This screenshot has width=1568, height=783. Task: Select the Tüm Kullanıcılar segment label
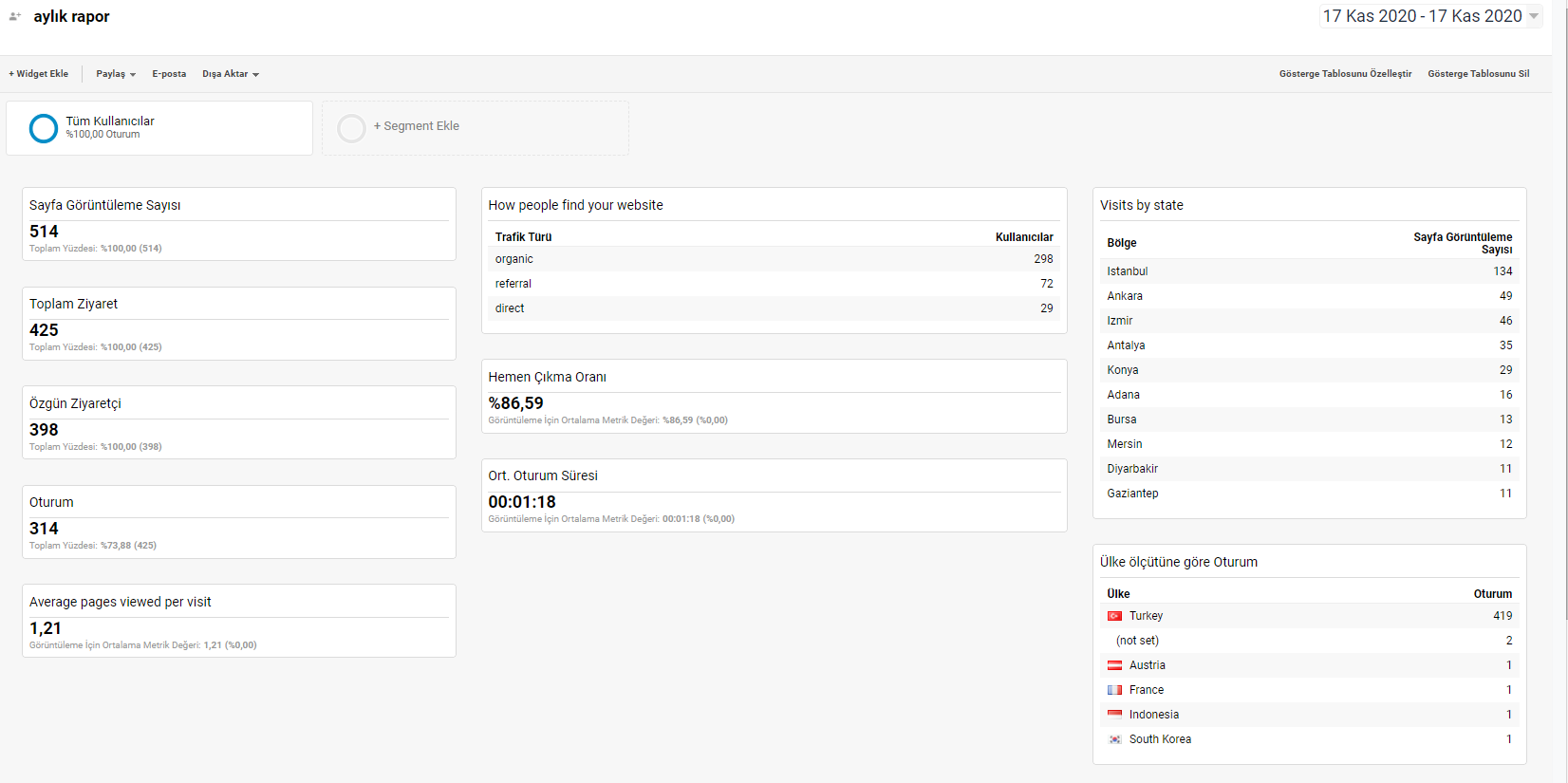110,121
